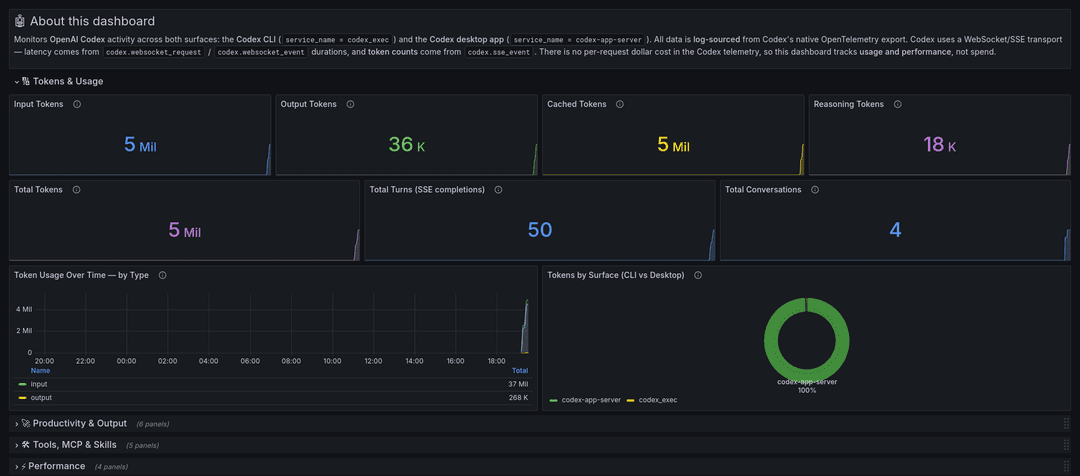Open info icon for Total Turns panel
The image size is (1080, 476).
tap(498, 189)
